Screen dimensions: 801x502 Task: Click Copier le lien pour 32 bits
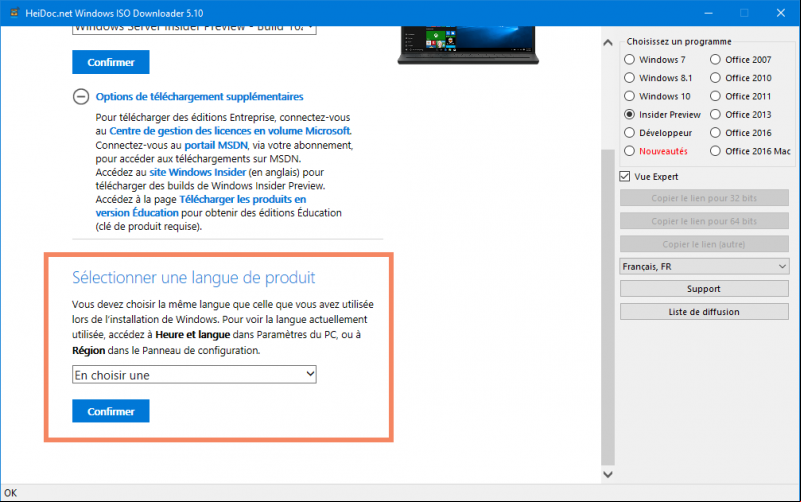704,198
